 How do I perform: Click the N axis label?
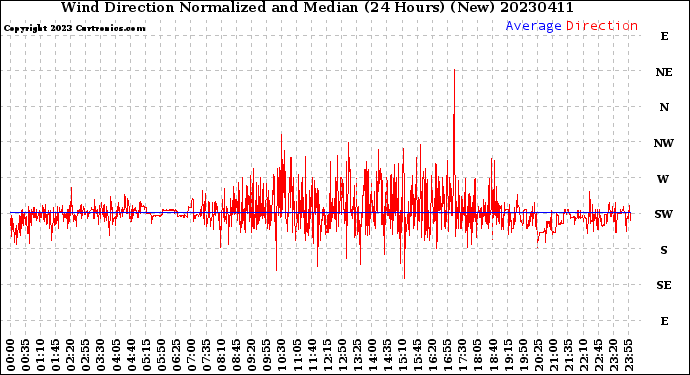pos(664,107)
